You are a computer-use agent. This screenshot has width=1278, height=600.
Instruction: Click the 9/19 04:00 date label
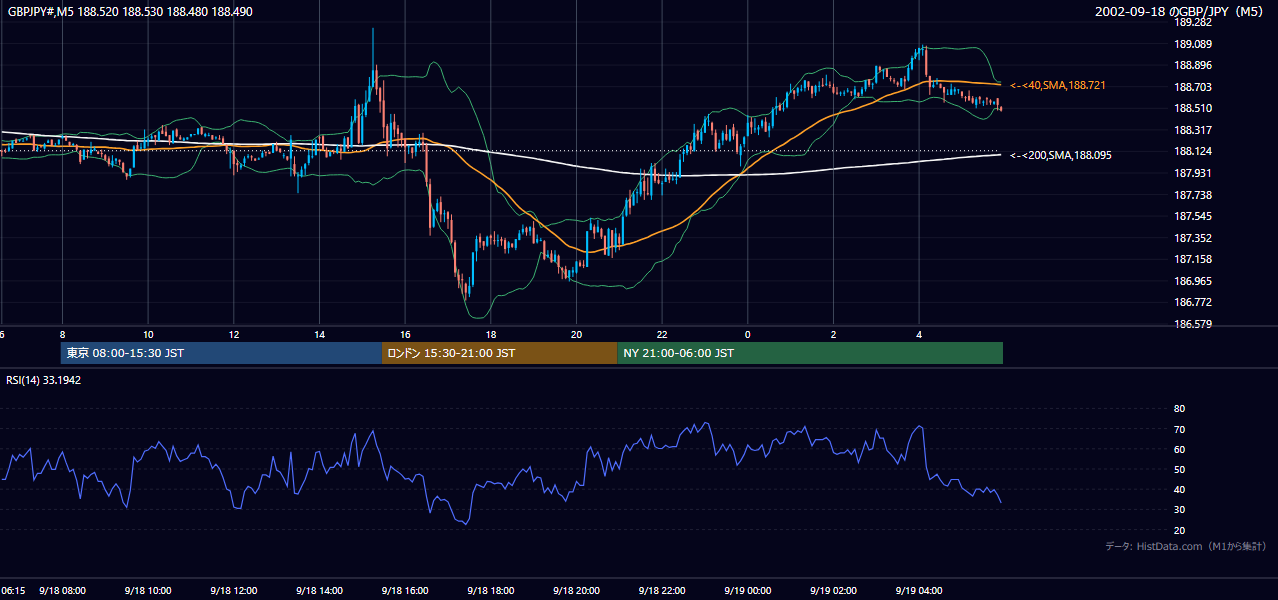920,591
